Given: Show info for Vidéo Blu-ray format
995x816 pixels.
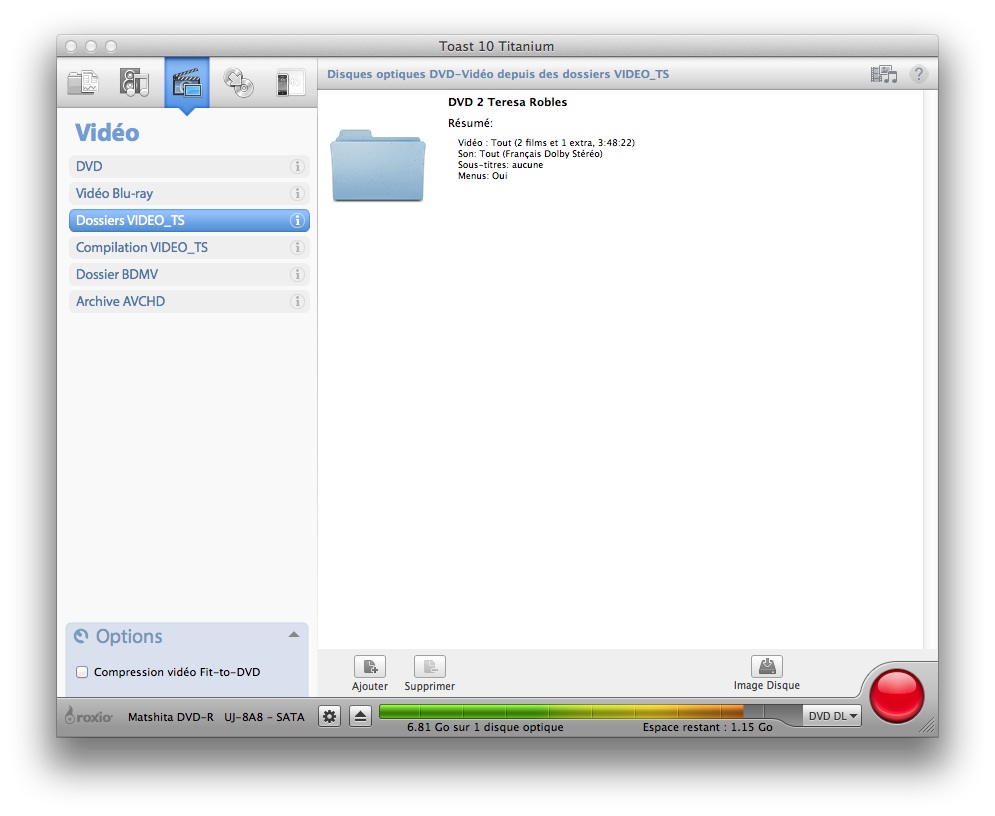Looking at the screenshot, I should click(297, 194).
